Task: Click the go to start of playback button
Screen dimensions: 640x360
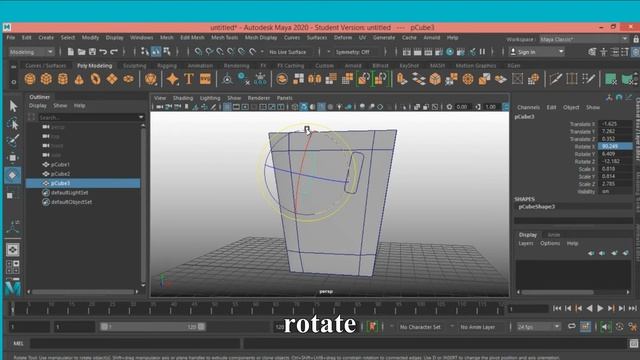Action: [557, 309]
